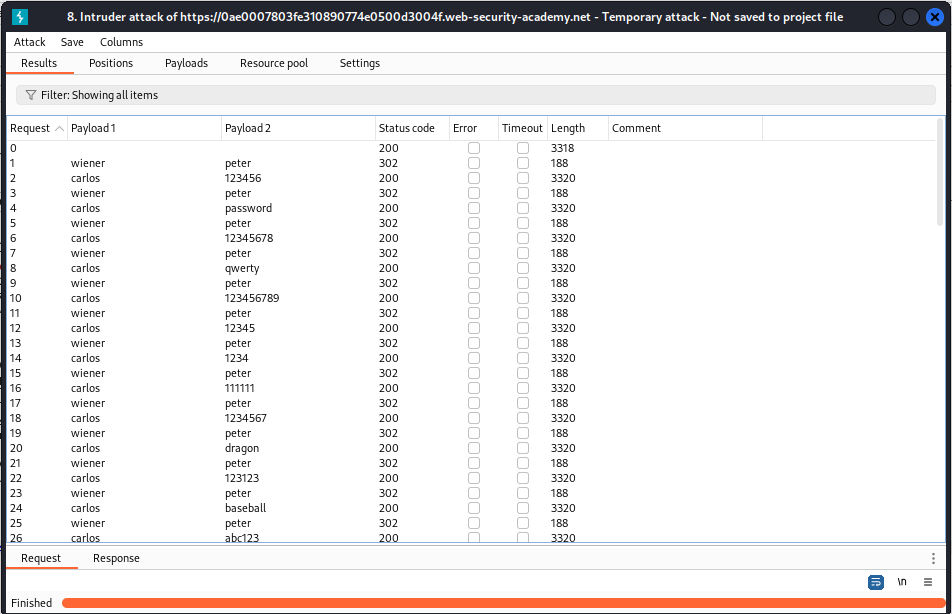Switch to the Response tab
The image size is (952, 614).
(116, 558)
